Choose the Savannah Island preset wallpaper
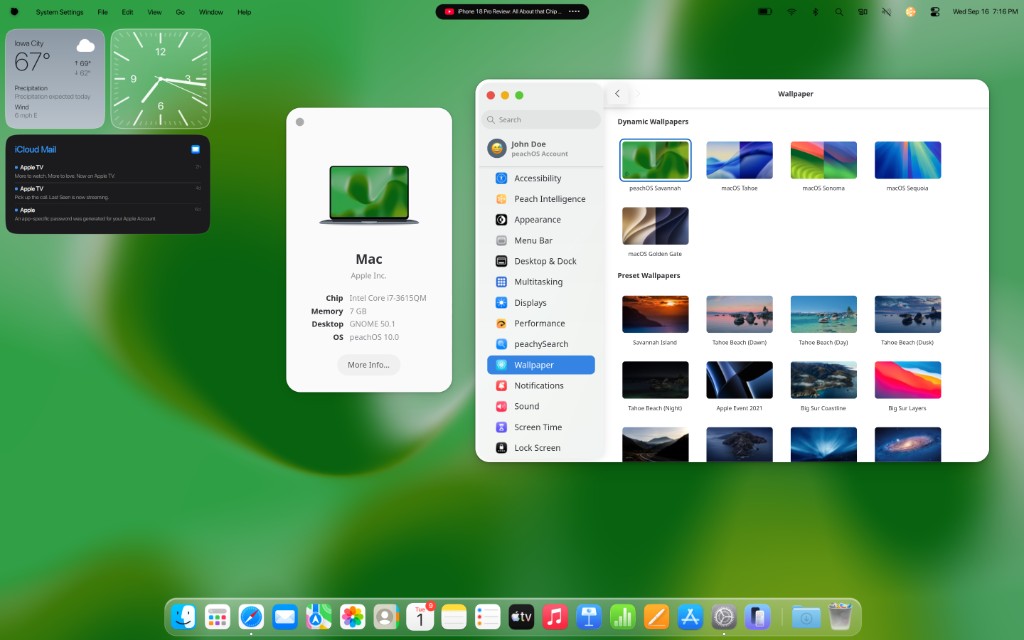Screen dimensions: 1024x640 pyautogui.click(x=655, y=314)
